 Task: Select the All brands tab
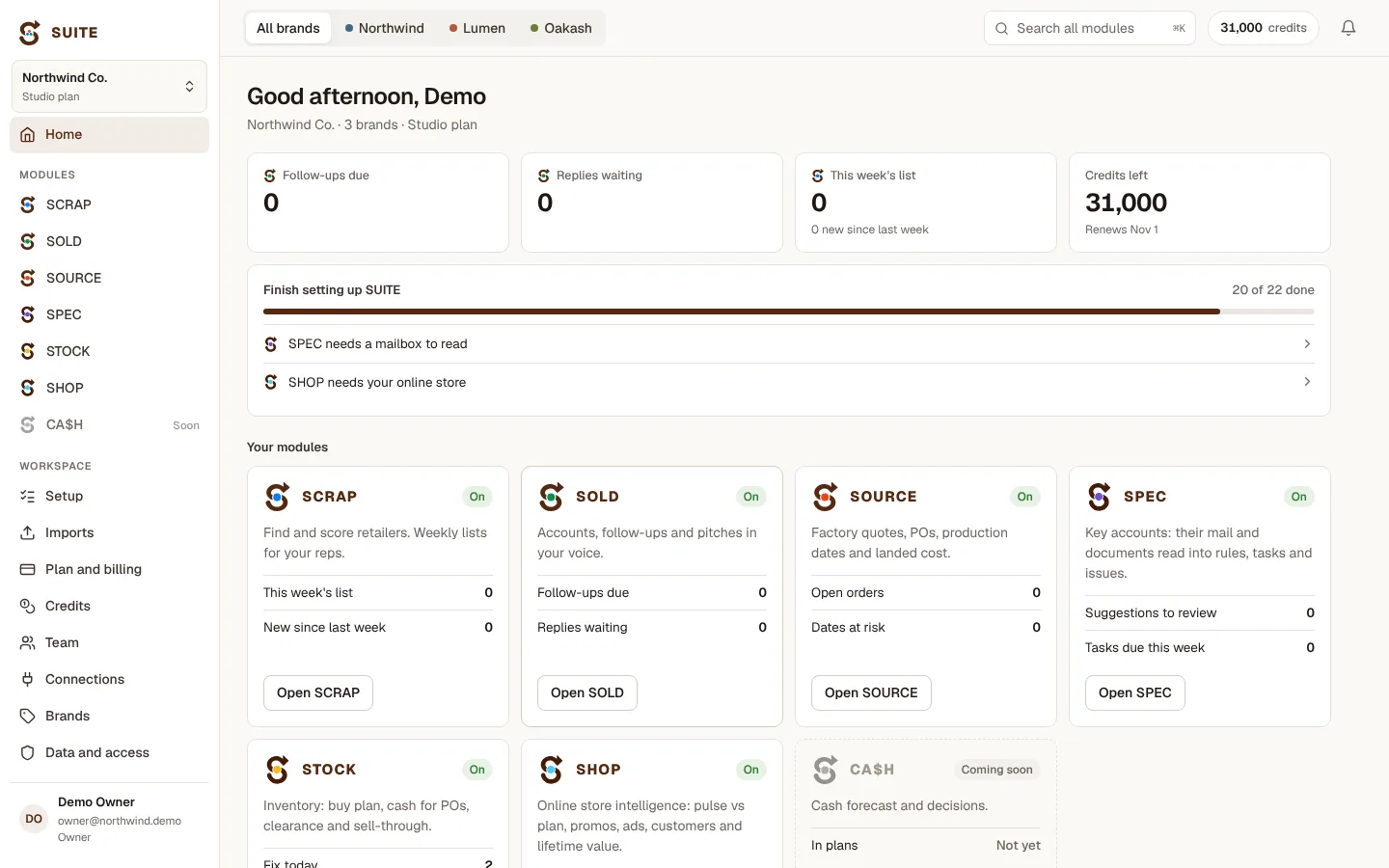(288, 28)
